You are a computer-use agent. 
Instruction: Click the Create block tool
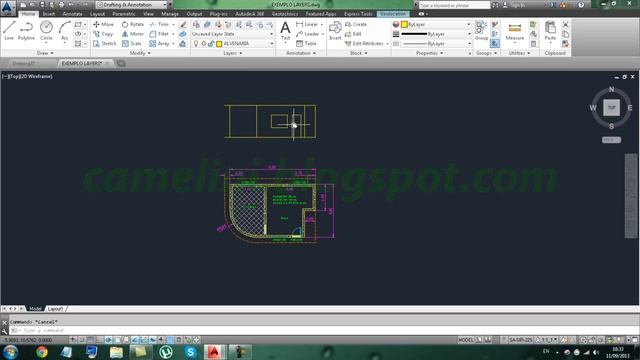click(x=356, y=24)
